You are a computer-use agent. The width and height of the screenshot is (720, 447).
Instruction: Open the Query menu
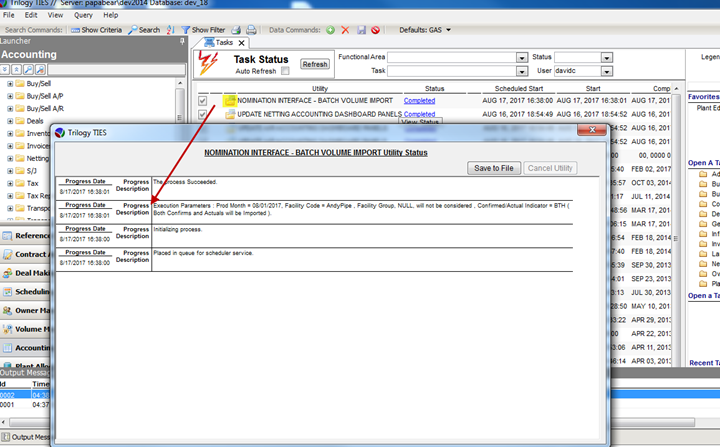point(82,15)
